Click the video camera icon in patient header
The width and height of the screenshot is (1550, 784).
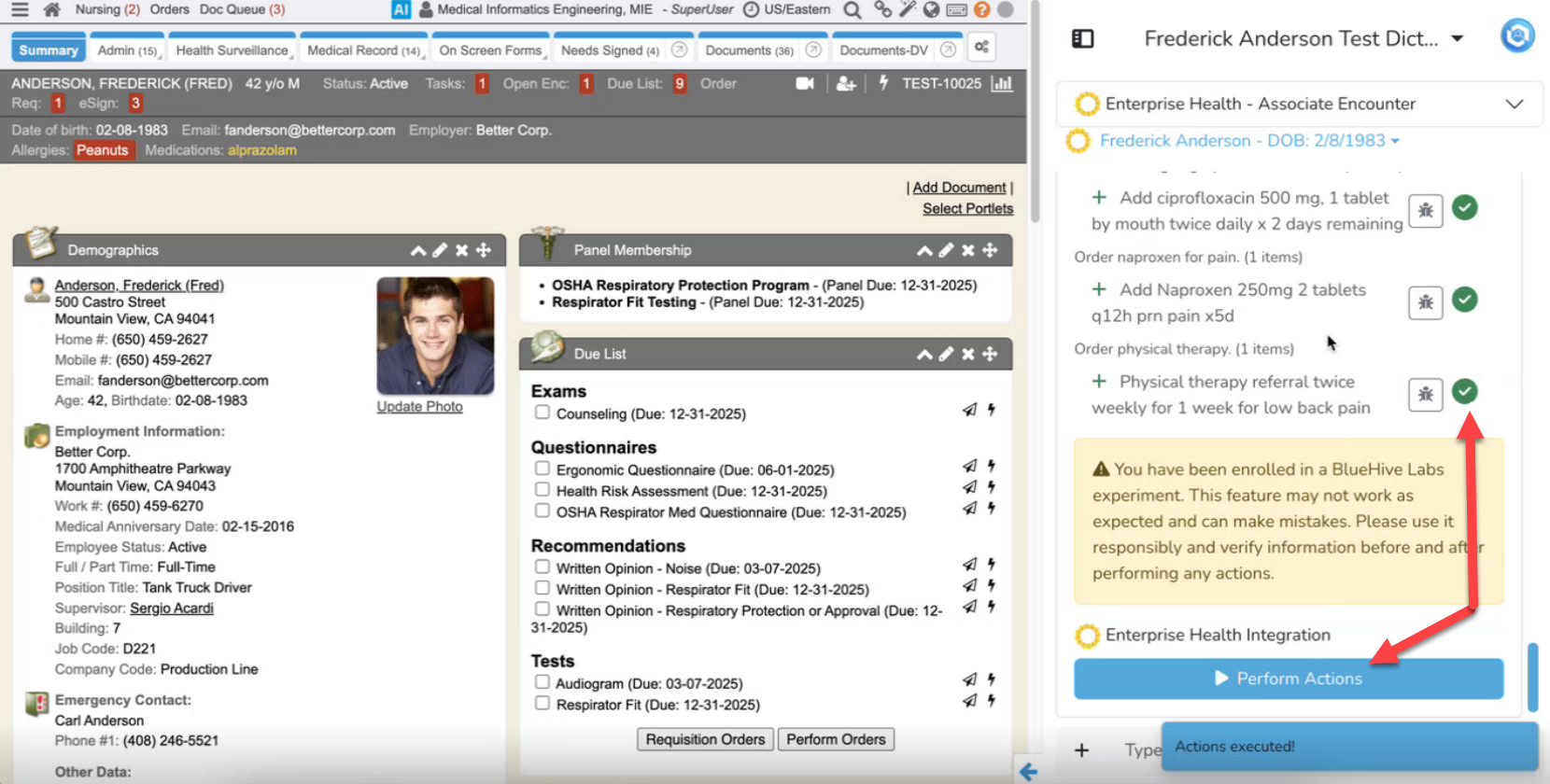coord(805,84)
